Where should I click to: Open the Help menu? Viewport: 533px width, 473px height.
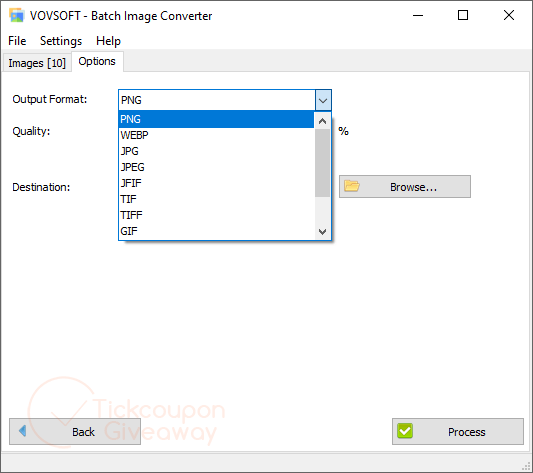[x=108, y=41]
